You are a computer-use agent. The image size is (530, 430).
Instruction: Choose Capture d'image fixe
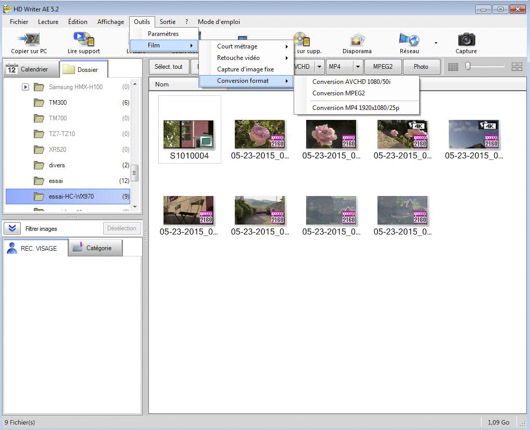click(246, 69)
